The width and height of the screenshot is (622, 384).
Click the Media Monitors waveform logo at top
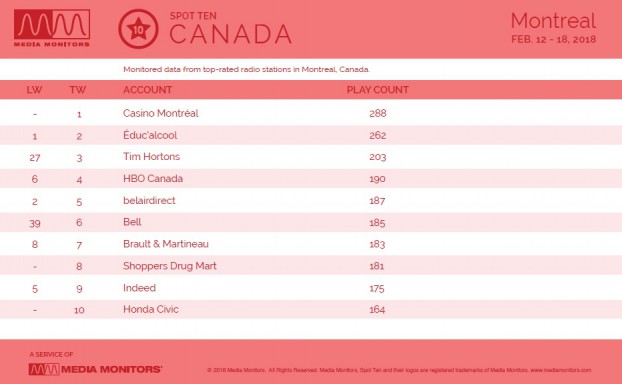[x=52, y=28]
